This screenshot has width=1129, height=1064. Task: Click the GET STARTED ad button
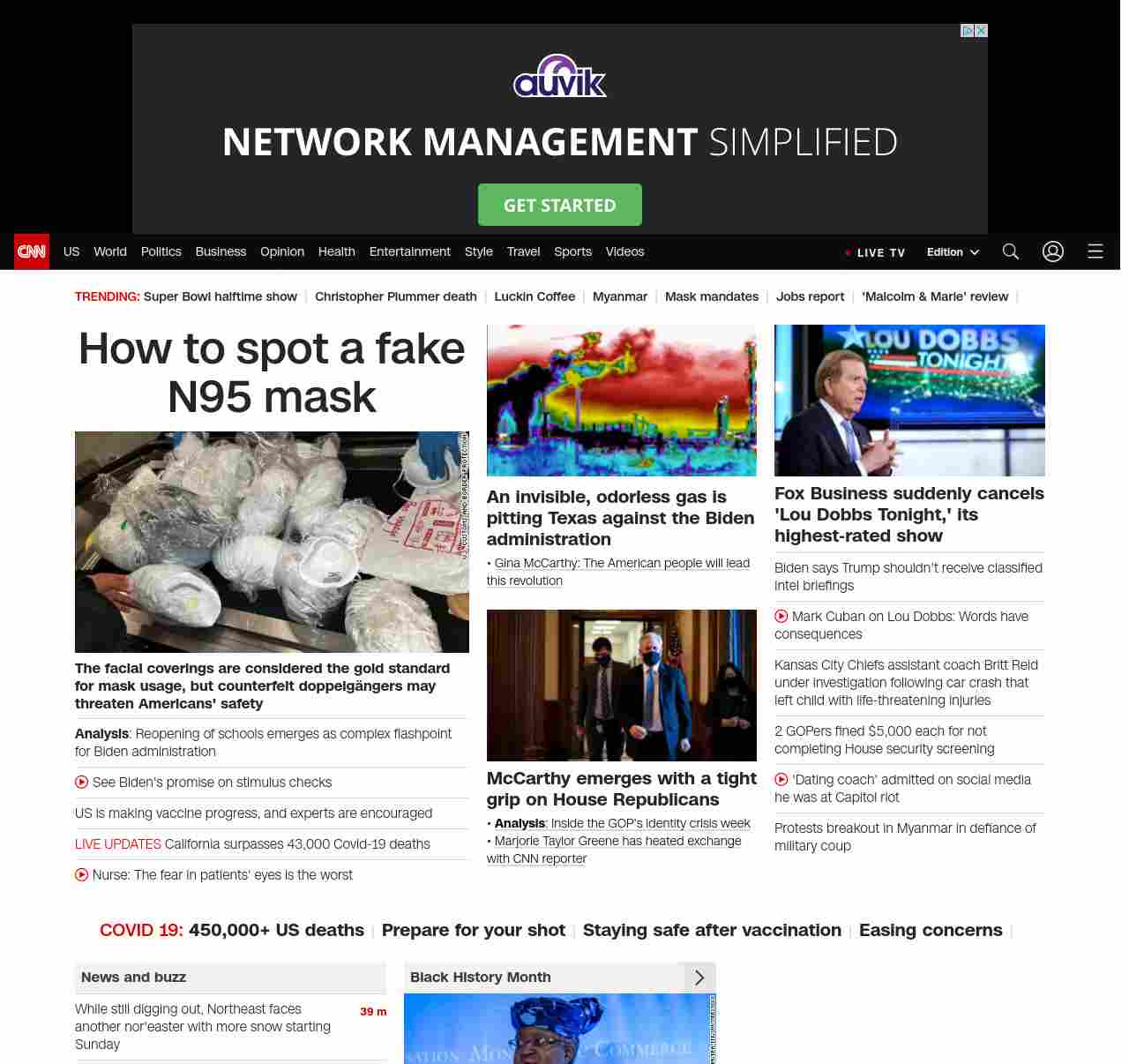pyautogui.click(x=560, y=205)
